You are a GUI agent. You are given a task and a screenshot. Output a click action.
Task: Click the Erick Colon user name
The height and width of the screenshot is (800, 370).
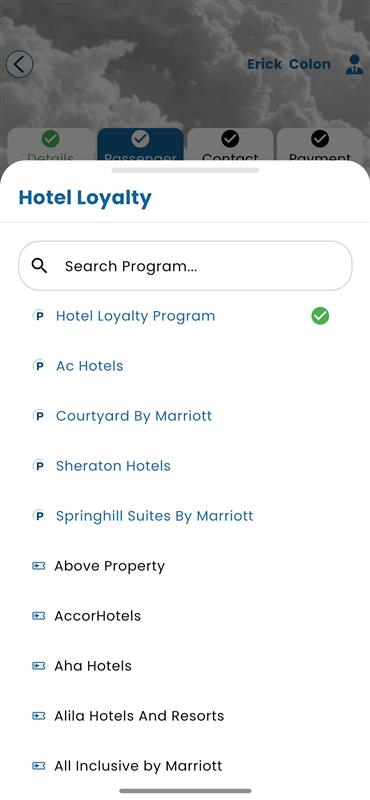coord(289,64)
